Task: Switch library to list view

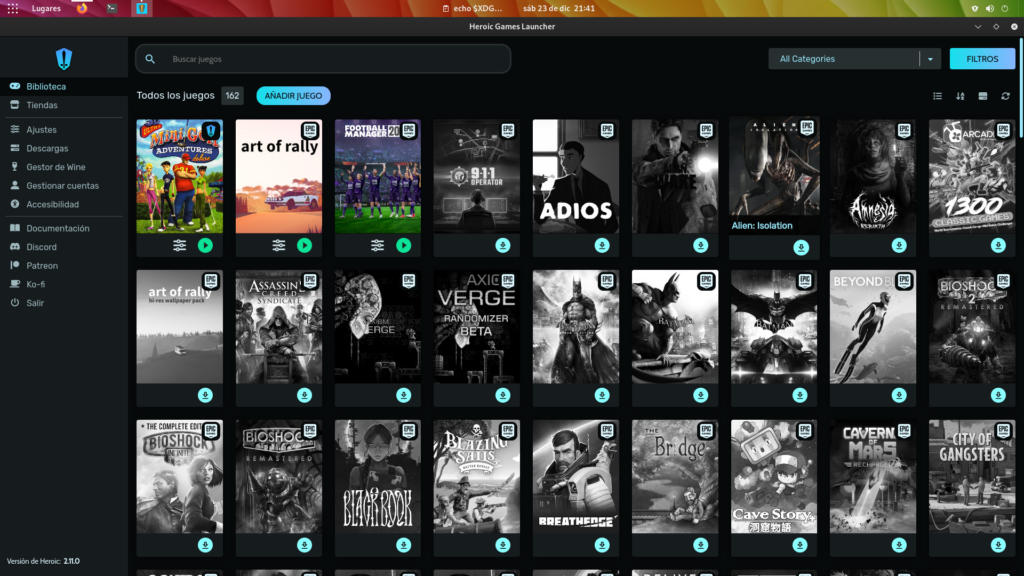Action: (937, 96)
